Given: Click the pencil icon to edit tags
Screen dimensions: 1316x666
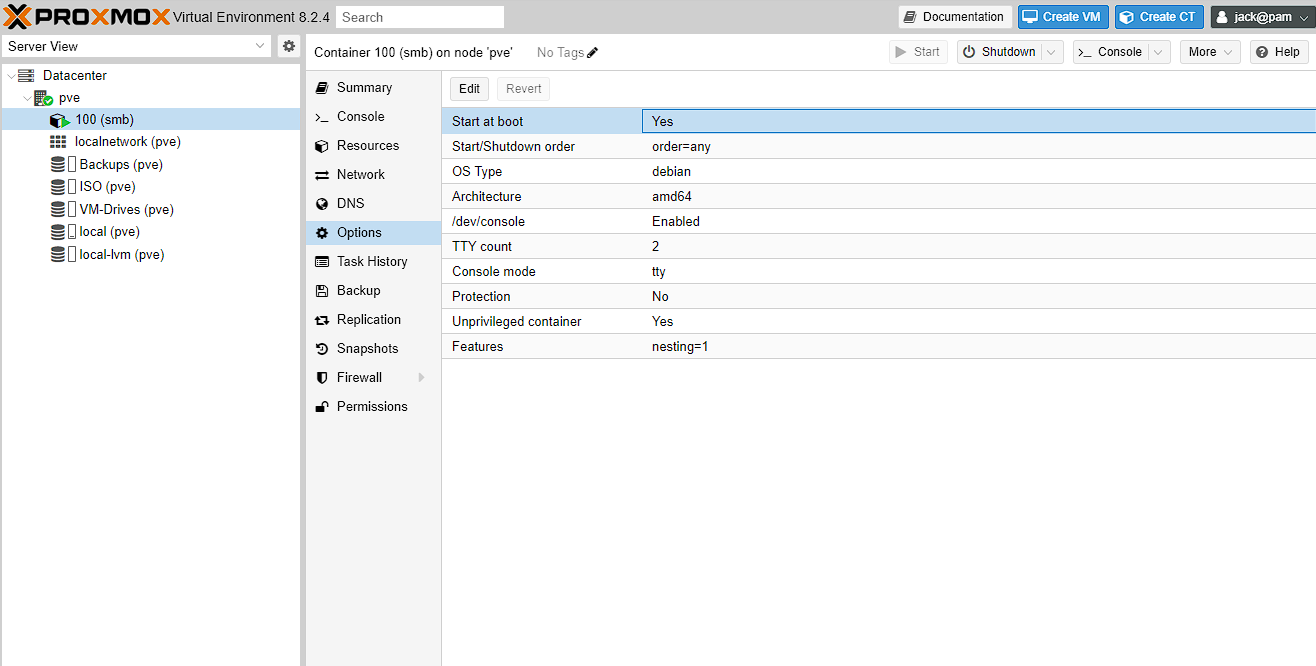Looking at the screenshot, I should click(x=593, y=52).
